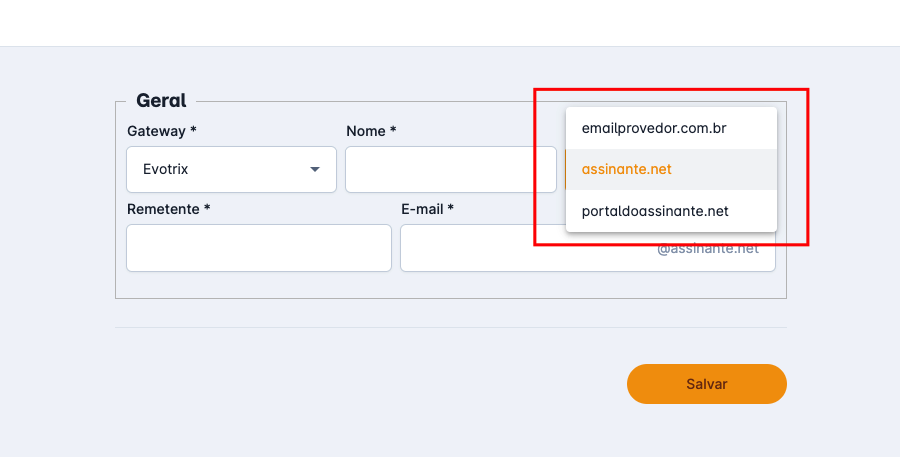Viewport: 900px width, 457px height.
Task: Click empty space below the Remetente field
Action: [x=258, y=285]
